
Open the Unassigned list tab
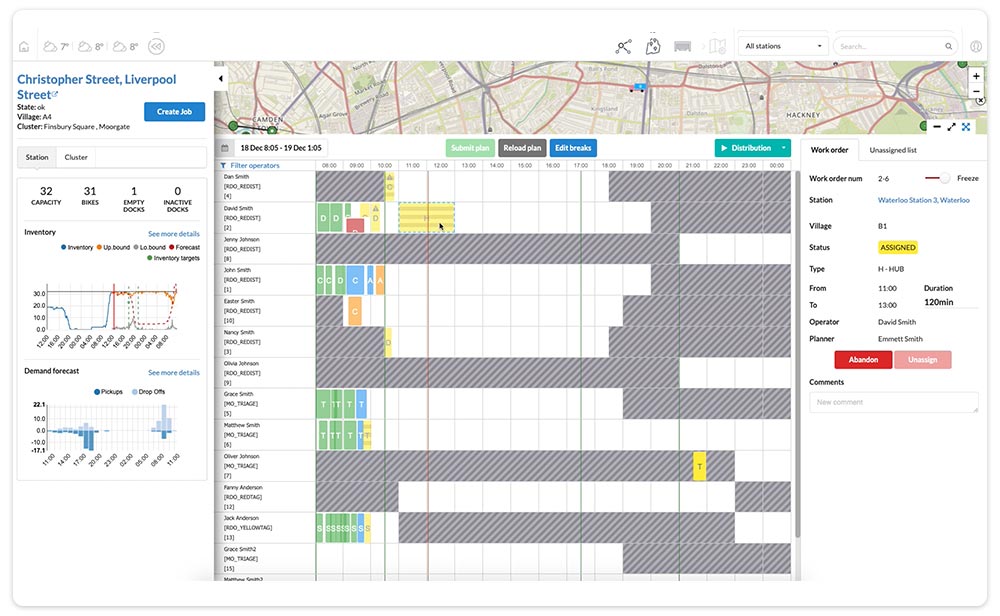tap(893, 150)
